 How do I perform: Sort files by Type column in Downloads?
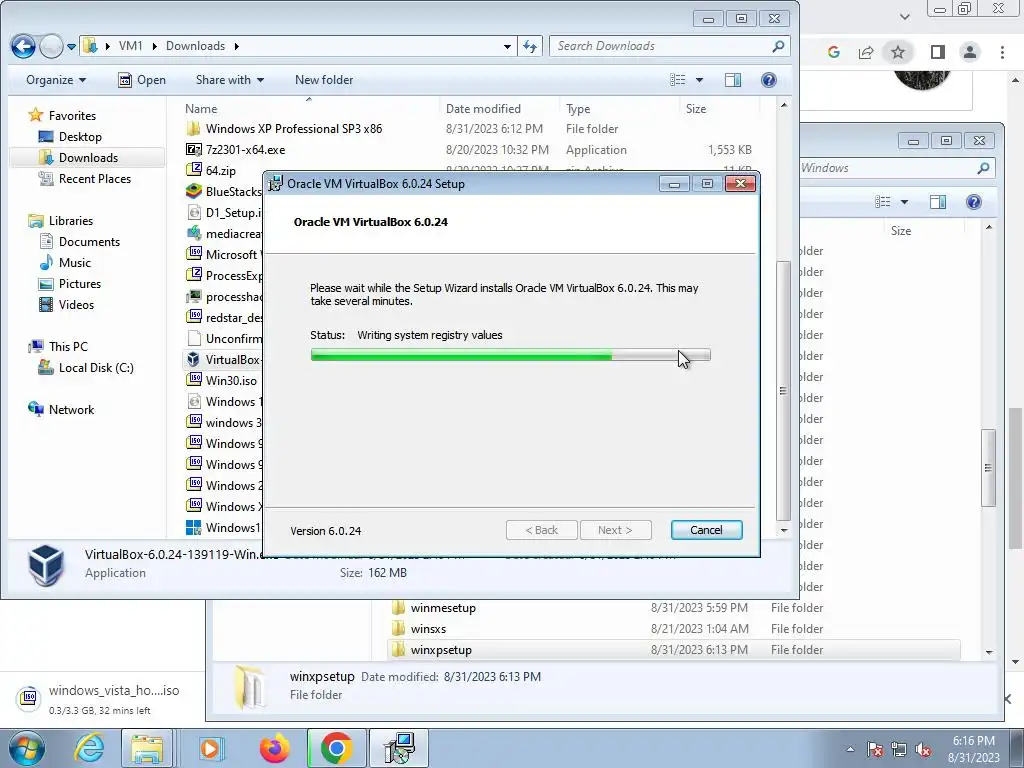point(578,109)
